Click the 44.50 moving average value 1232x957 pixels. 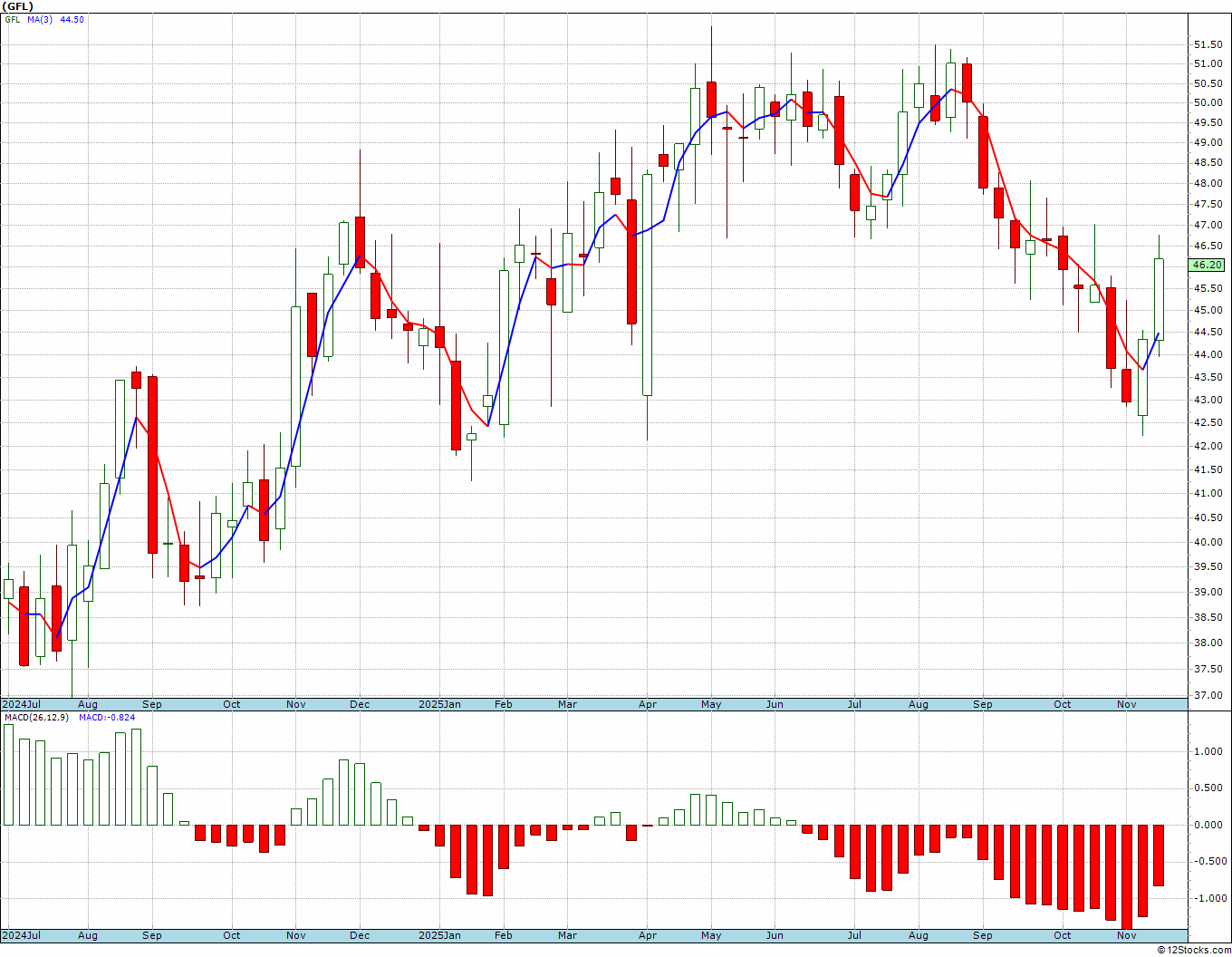72,20
